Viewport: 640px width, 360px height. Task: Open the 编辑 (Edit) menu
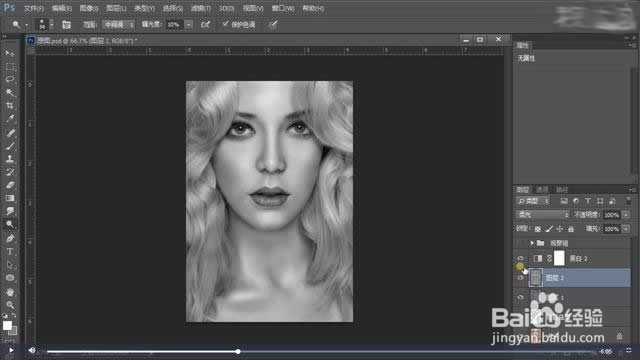tap(61, 8)
